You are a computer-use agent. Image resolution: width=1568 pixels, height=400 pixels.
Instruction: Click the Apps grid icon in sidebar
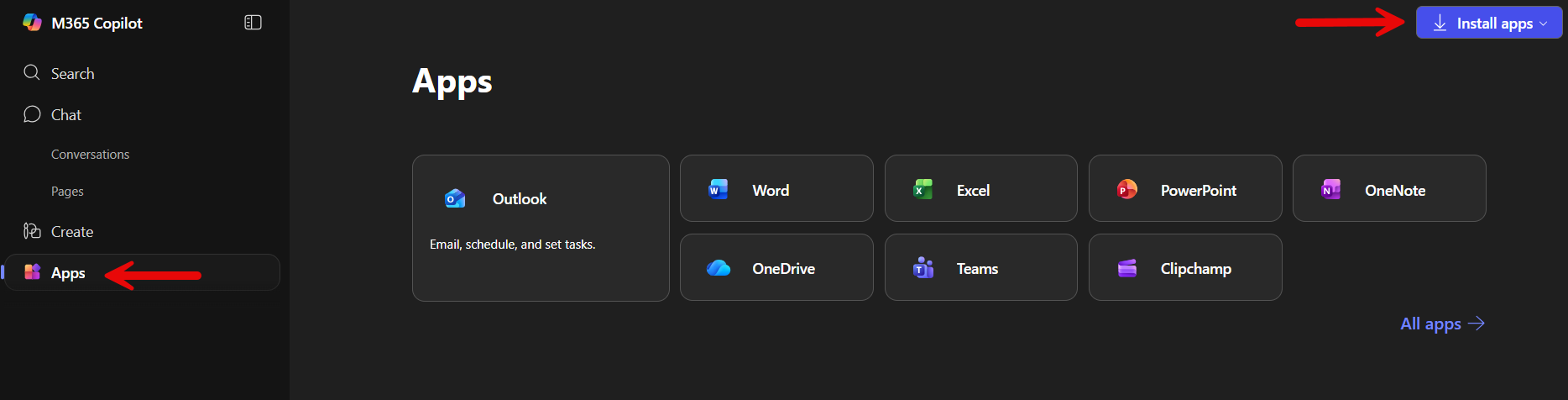point(32,271)
